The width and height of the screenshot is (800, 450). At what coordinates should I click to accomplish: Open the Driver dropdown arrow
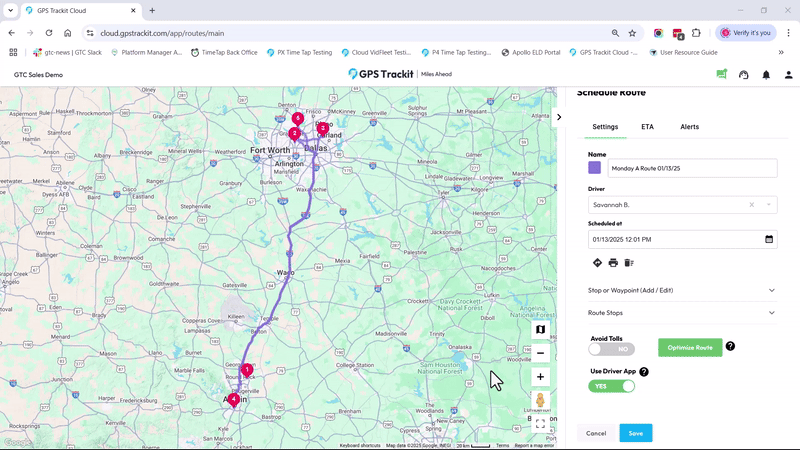(x=768, y=205)
